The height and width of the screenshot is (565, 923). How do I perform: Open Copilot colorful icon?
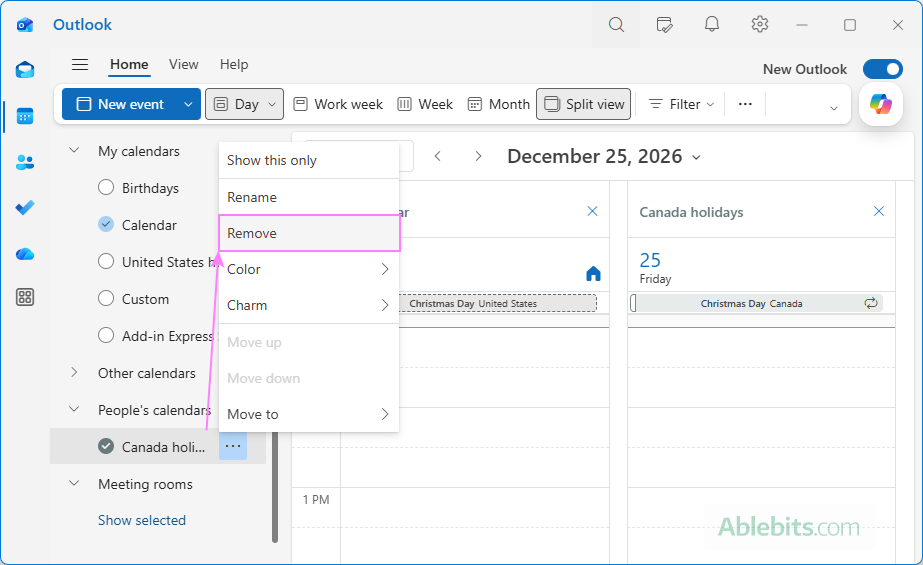(881, 104)
